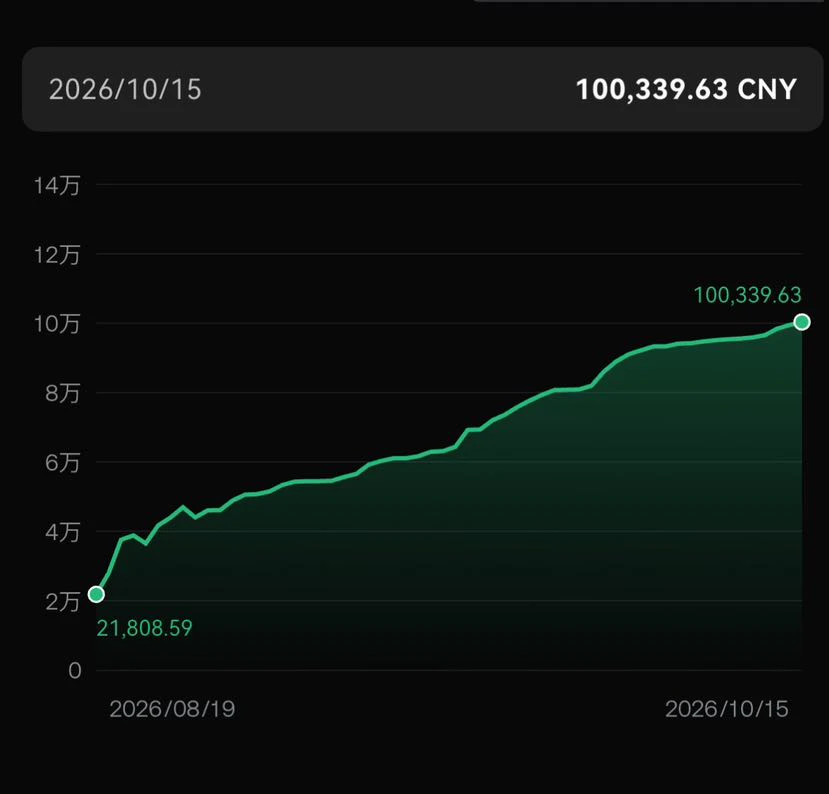Click the 2万 y-axis label

(x=62, y=602)
